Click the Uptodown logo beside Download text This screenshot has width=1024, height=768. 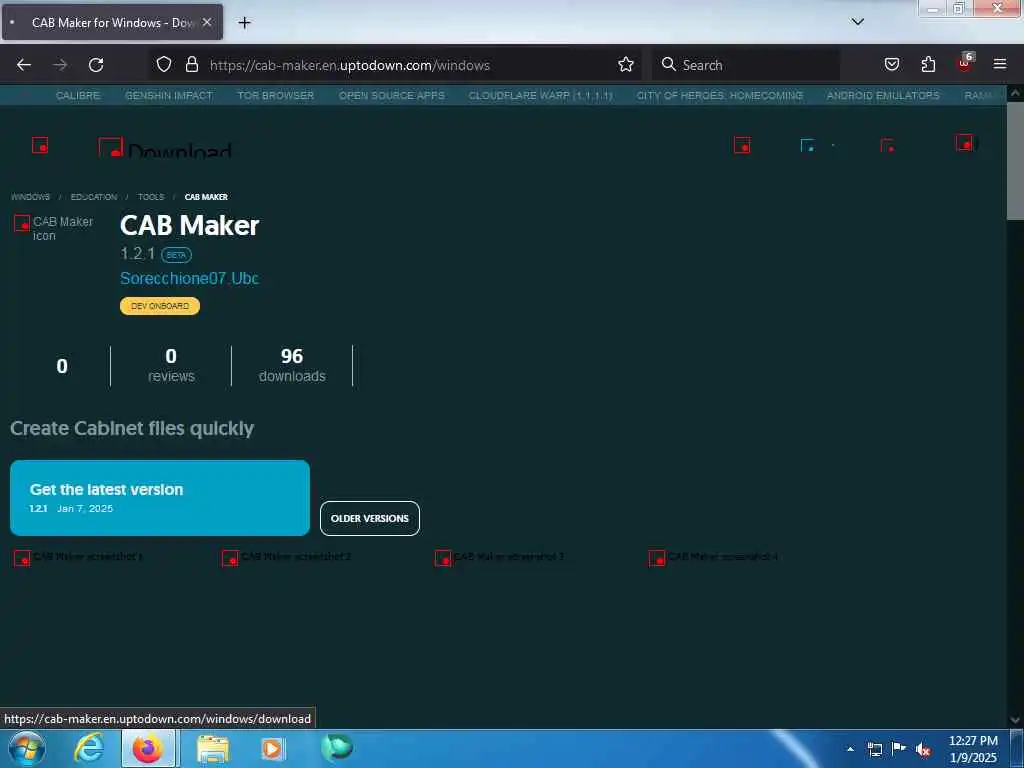click(111, 146)
